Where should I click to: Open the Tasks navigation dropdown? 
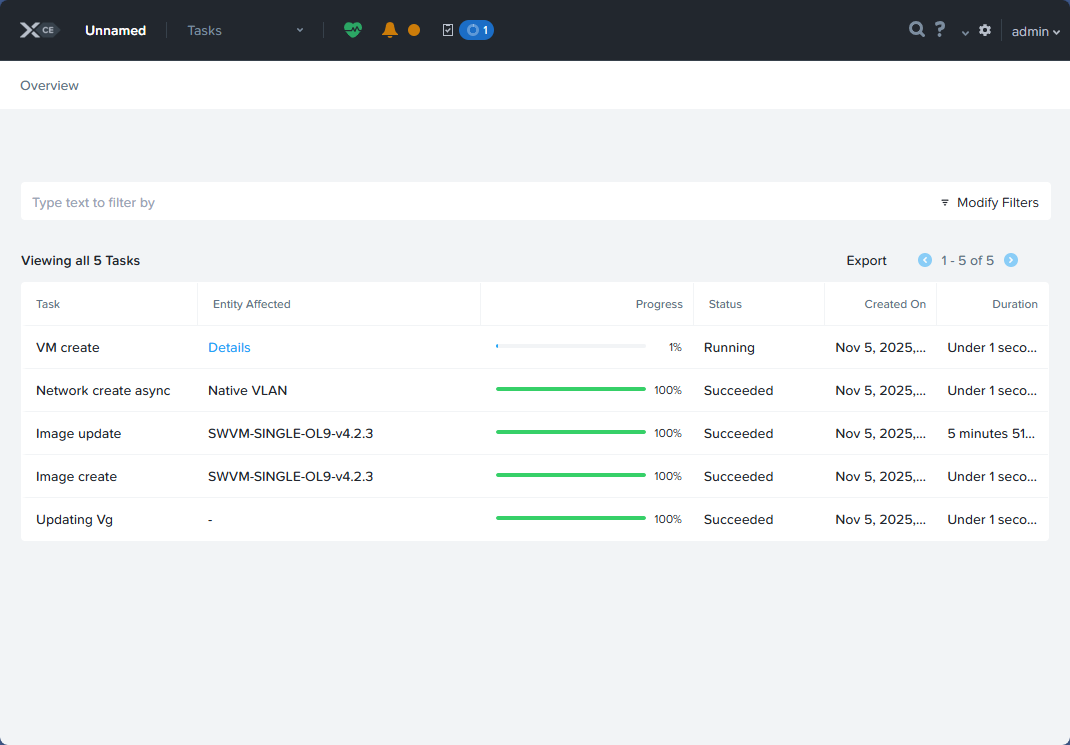[x=243, y=30]
